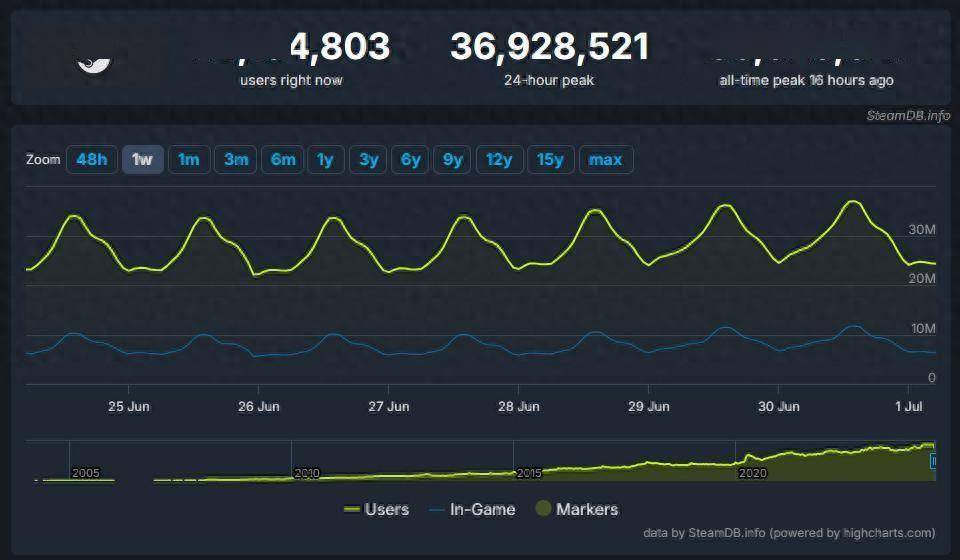Click the 1 Jul axis label
This screenshot has height=560, width=960.
click(909, 406)
